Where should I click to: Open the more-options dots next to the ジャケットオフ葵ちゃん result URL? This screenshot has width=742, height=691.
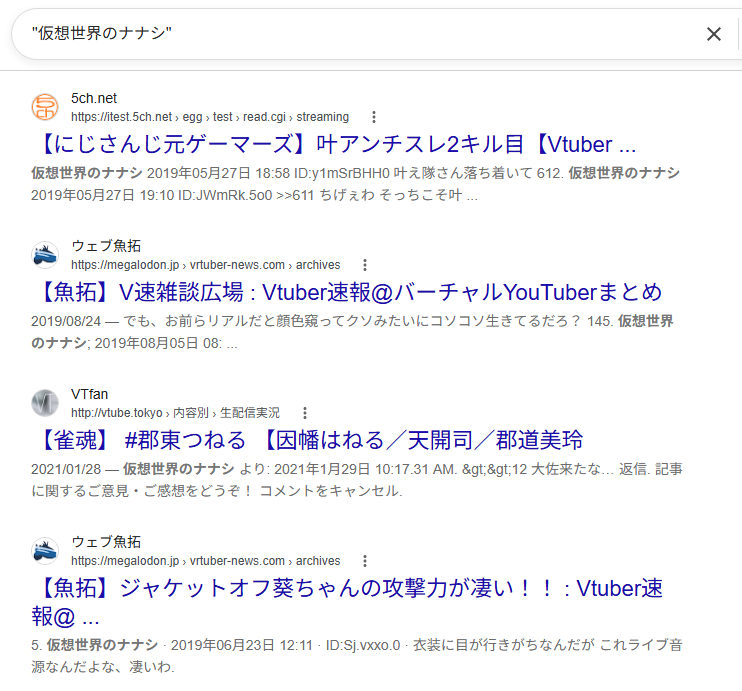tap(365, 561)
